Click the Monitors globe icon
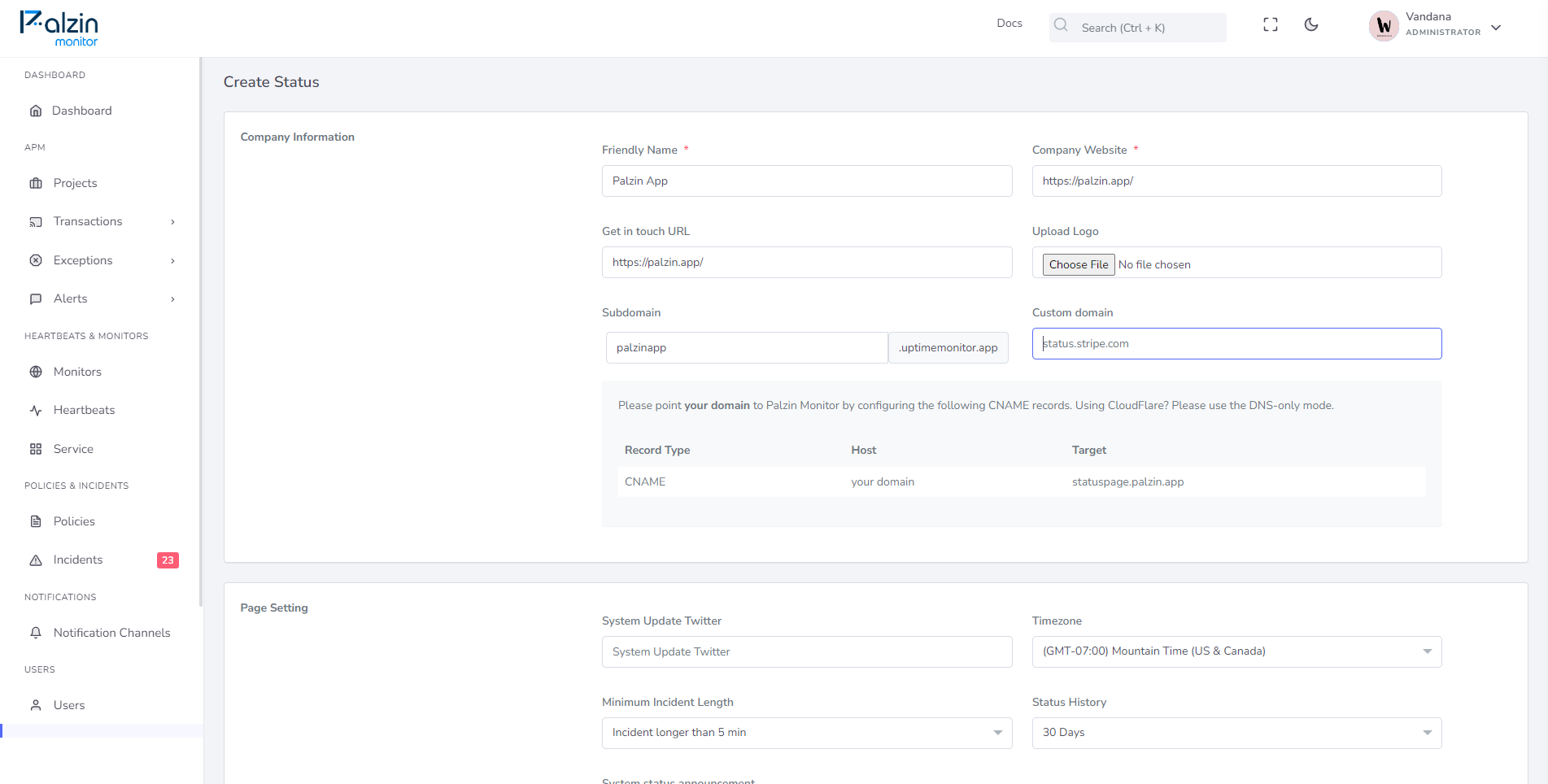This screenshot has width=1548, height=784. pos(36,372)
